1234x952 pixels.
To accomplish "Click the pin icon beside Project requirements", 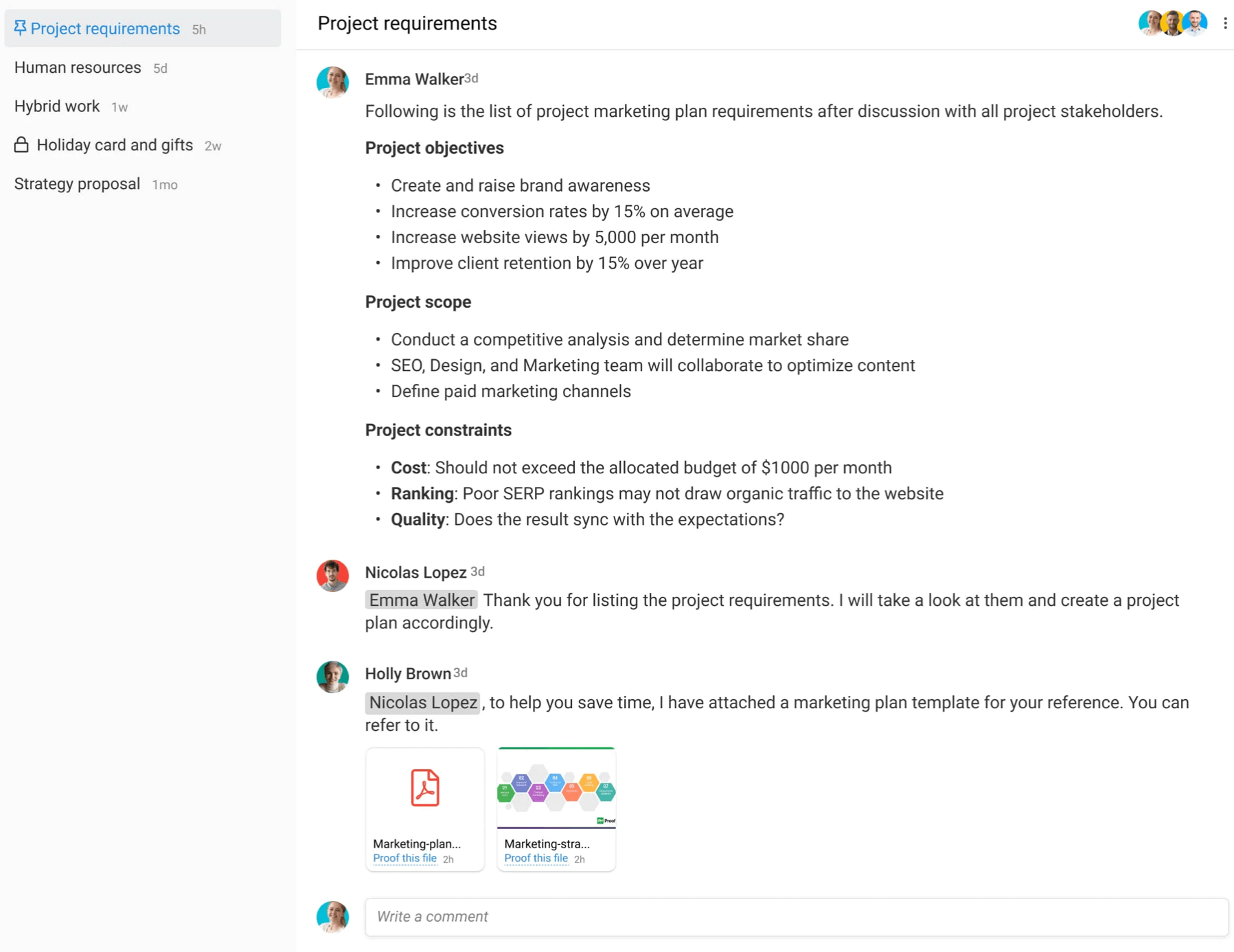I will pyautogui.click(x=20, y=28).
